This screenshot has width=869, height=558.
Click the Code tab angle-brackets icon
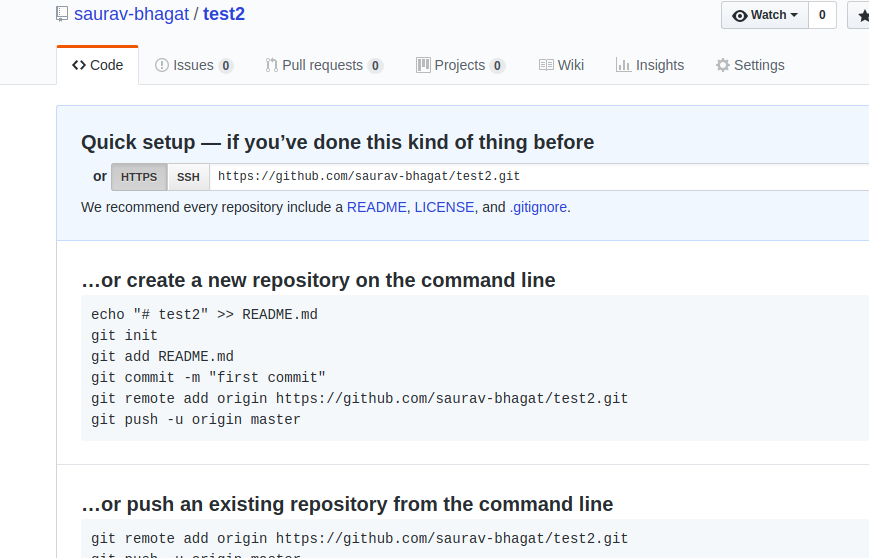pyautogui.click(x=79, y=65)
